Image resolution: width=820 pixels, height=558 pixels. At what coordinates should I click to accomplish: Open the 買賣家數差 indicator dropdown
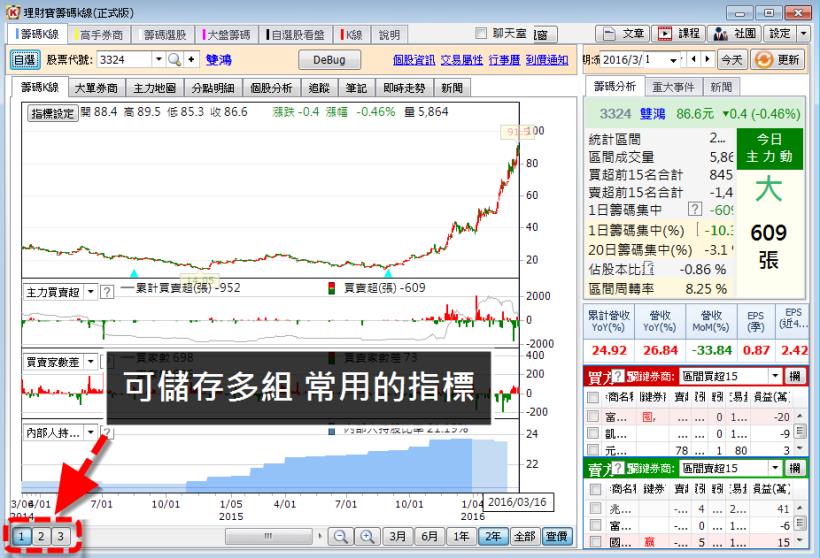click(x=90, y=361)
